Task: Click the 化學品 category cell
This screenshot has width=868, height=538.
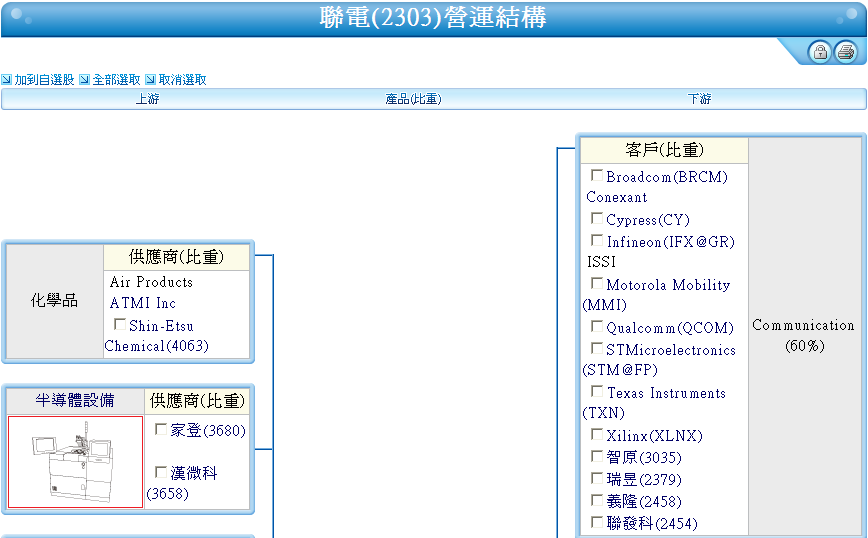Action: coord(54,301)
